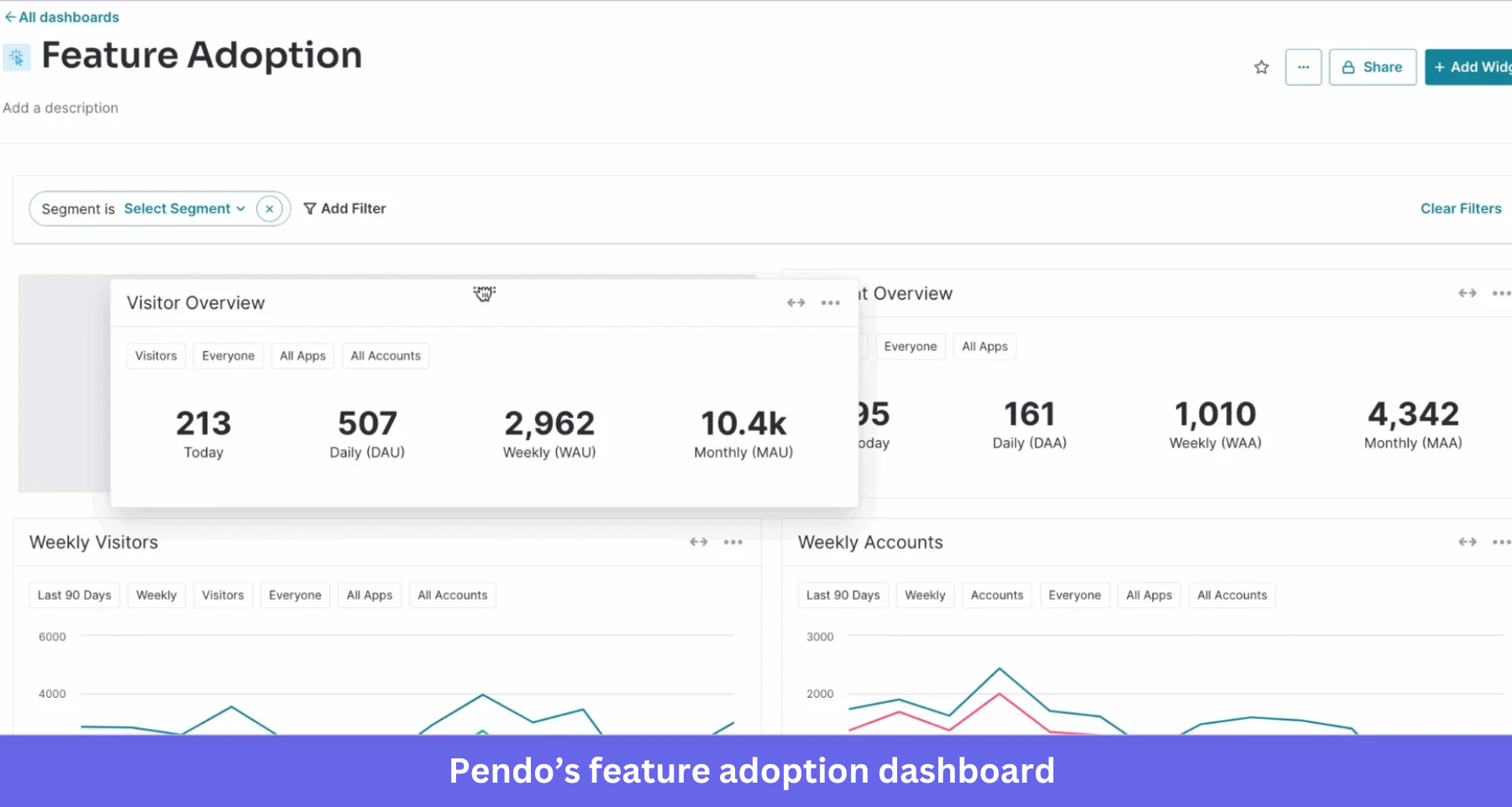Click Everyone chip in Weekly Accounts
Image resolution: width=1512 pixels, height=807 pixels.
point(1074,595)
